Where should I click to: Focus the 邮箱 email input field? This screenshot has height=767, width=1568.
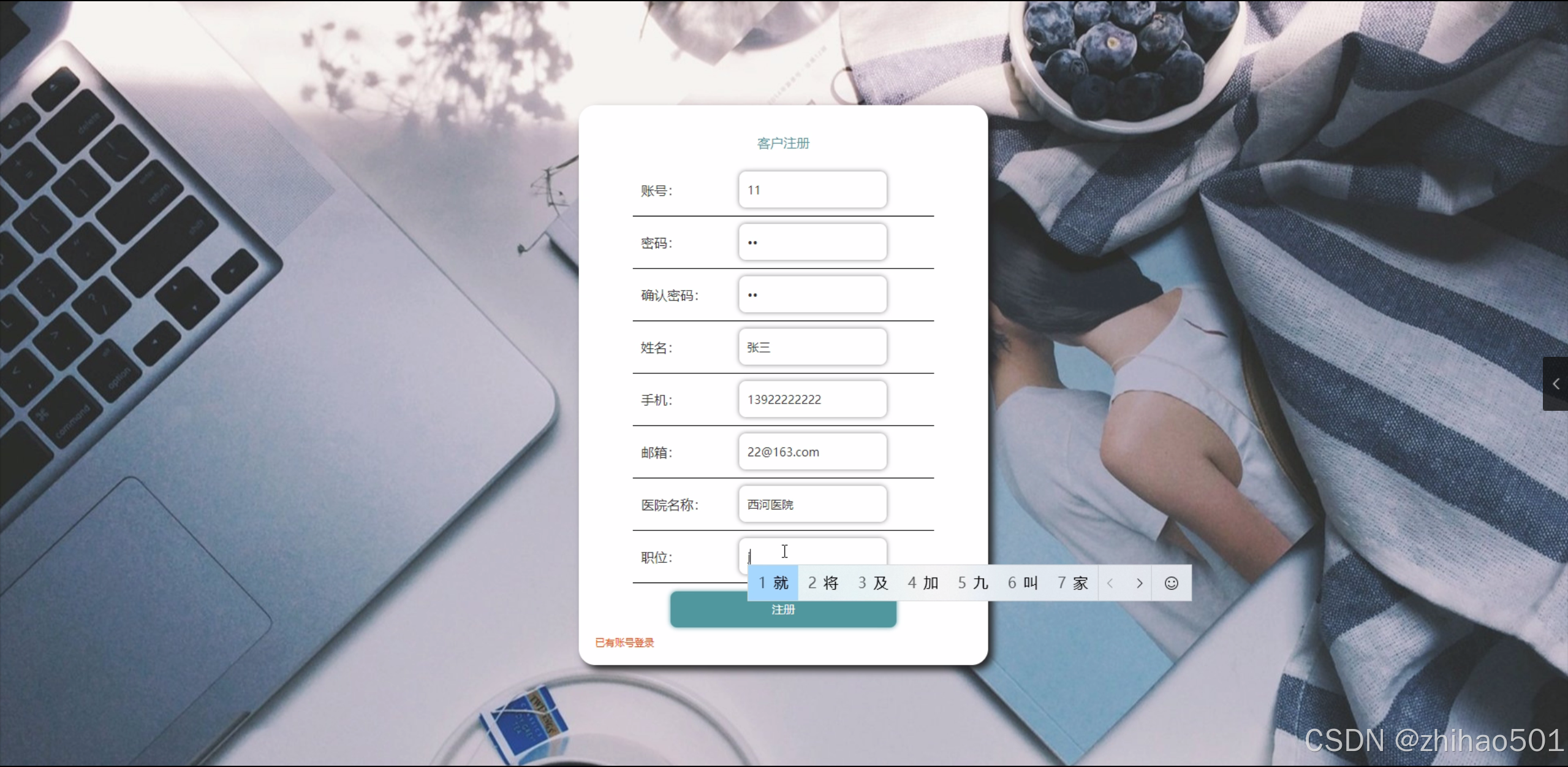(x=812, y=452)
